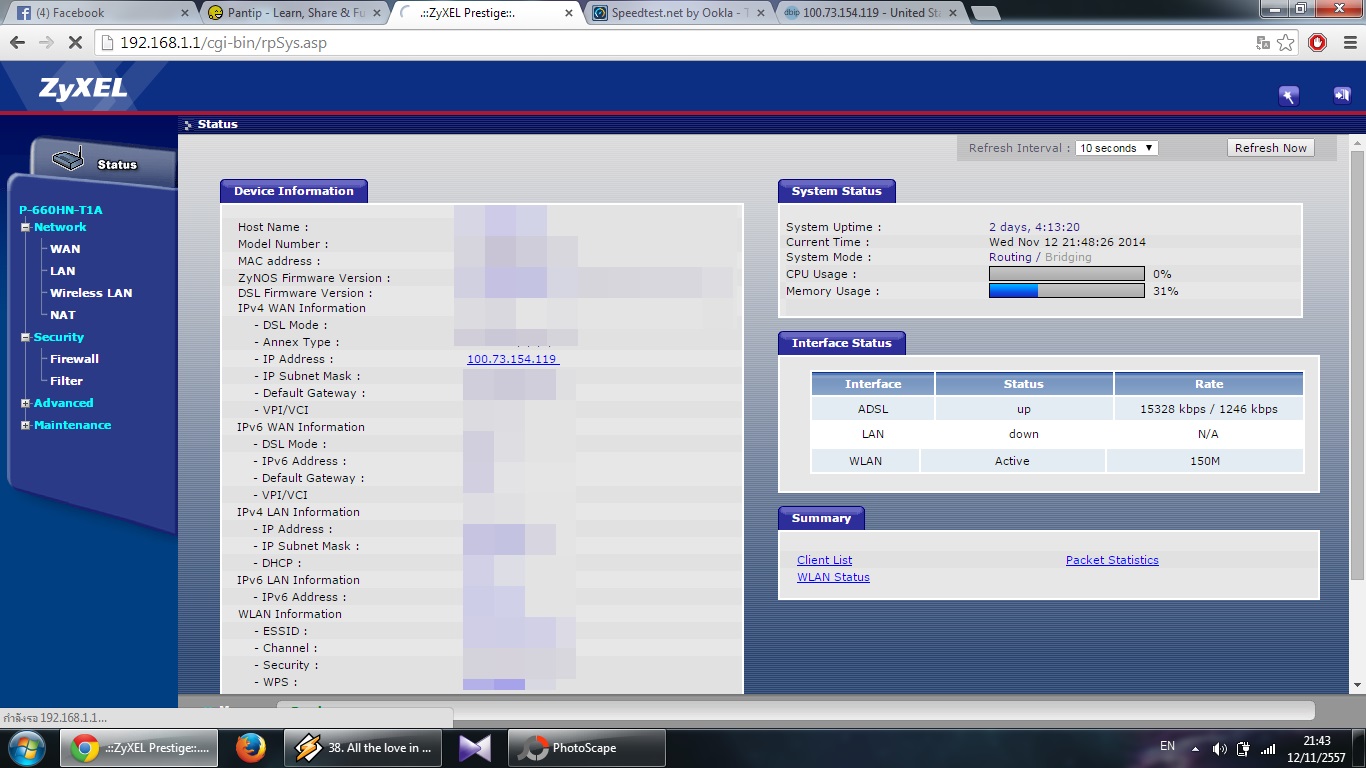Click the ZyXEL logo

pos(83,87)
